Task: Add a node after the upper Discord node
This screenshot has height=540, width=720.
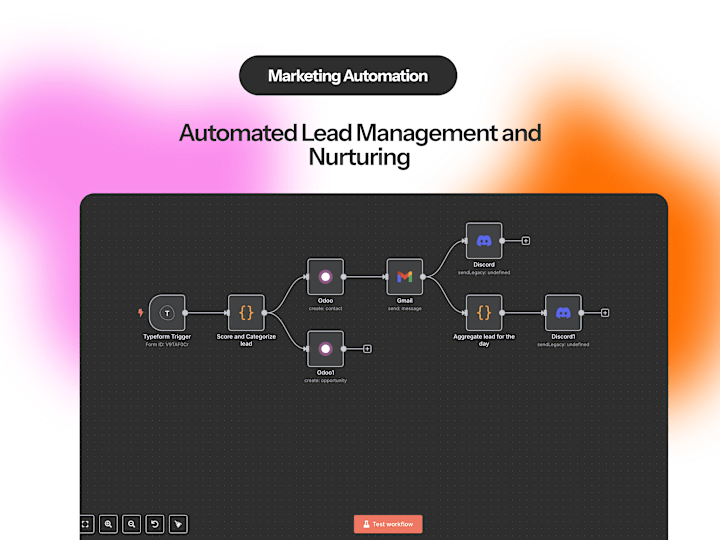Action: click(x=526, y=241)
